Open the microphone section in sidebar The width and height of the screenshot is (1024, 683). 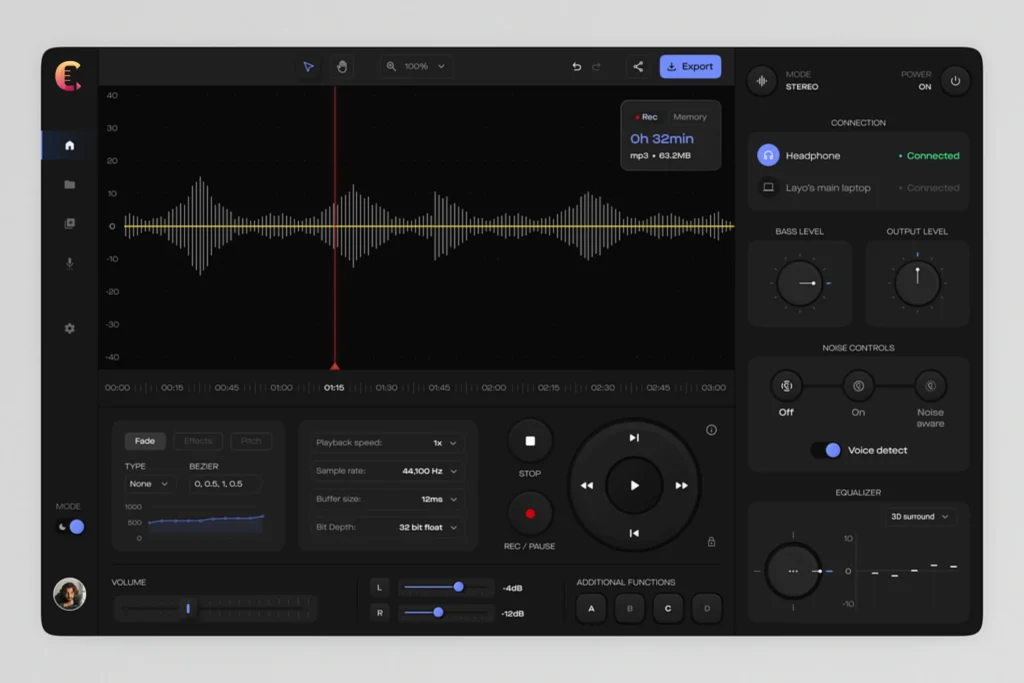[x=69, y=263]
